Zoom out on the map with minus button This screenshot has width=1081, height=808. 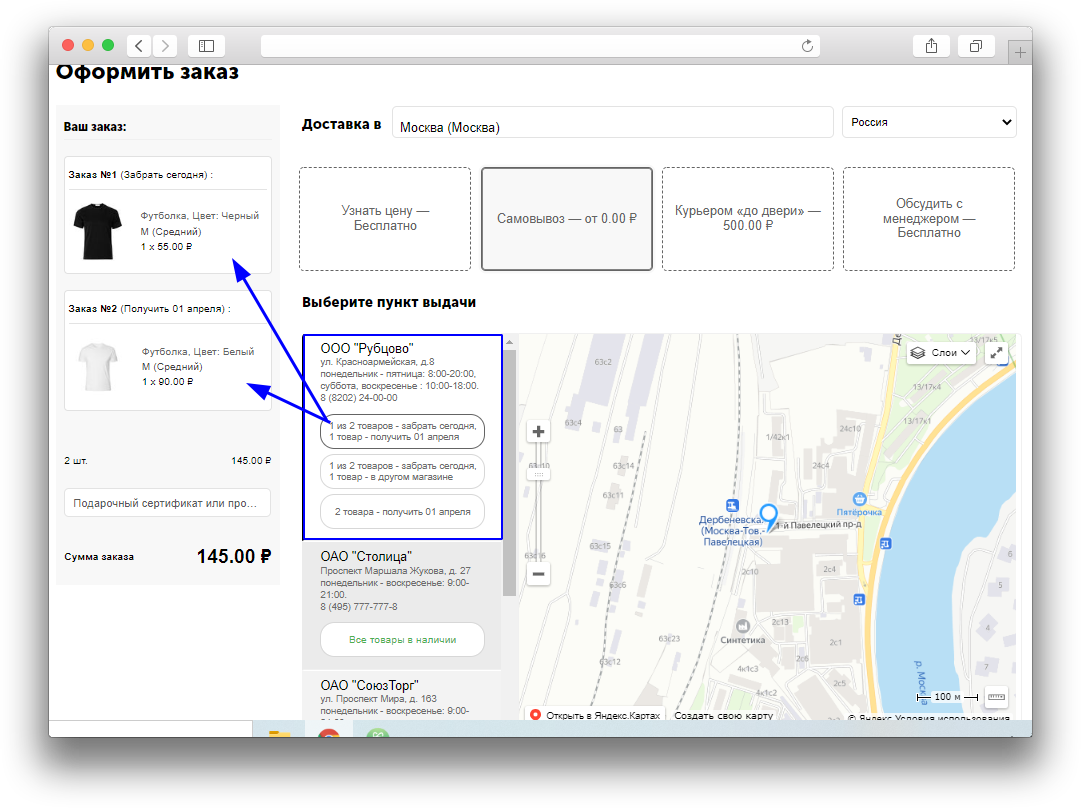pos(538,574)
